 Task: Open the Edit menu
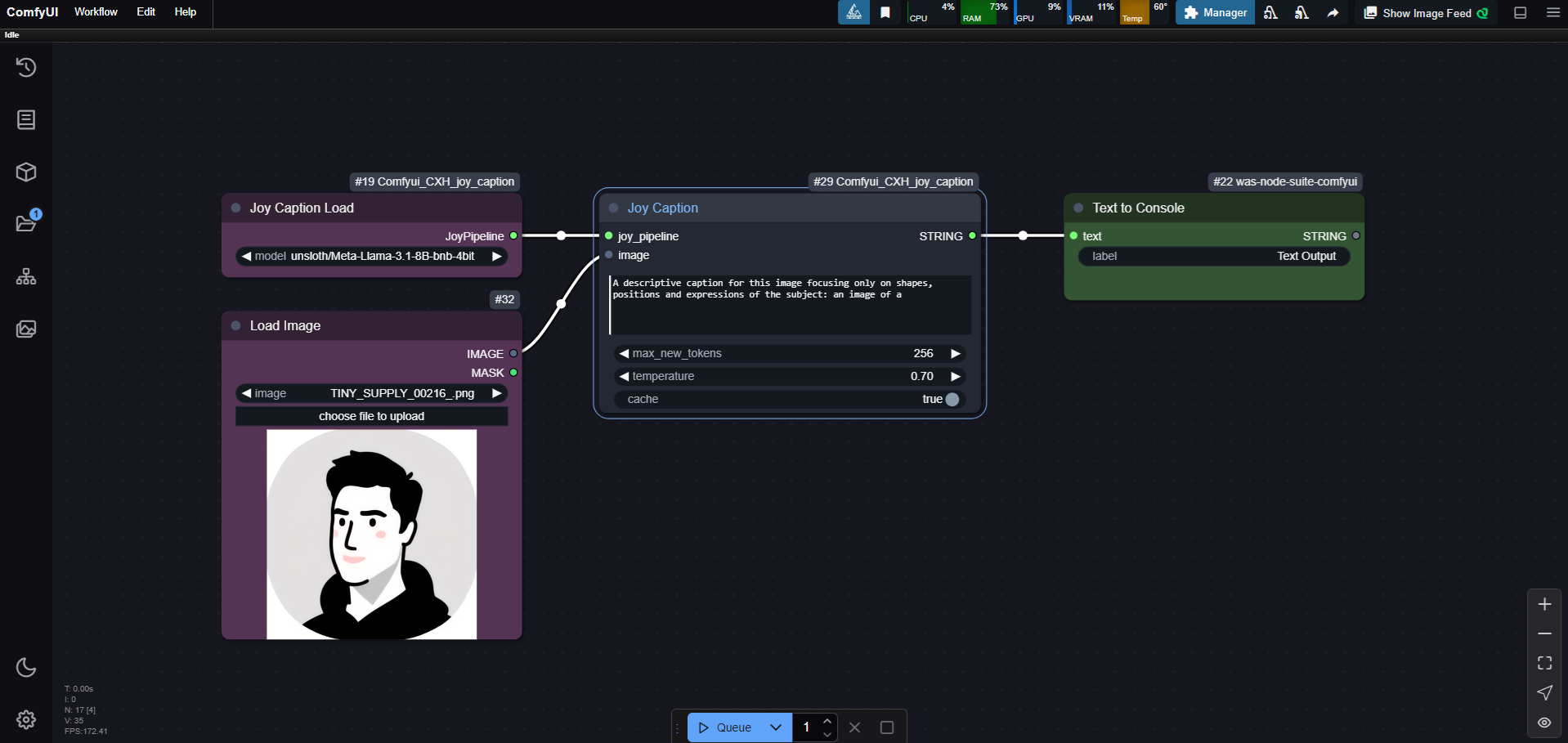146,11
